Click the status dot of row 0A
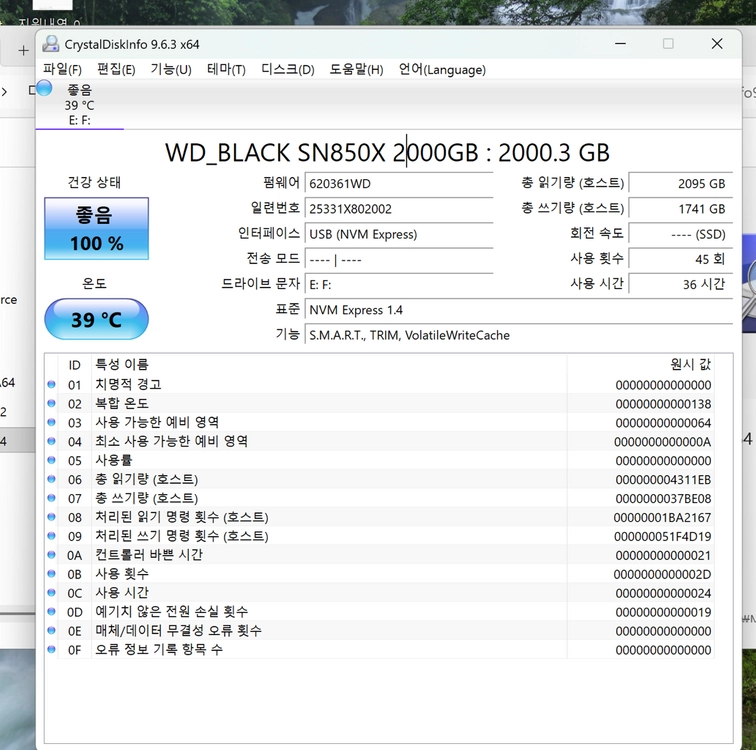The width and height of the screenshot is (756, 750). pyautogui.click(x=52, y=554)
